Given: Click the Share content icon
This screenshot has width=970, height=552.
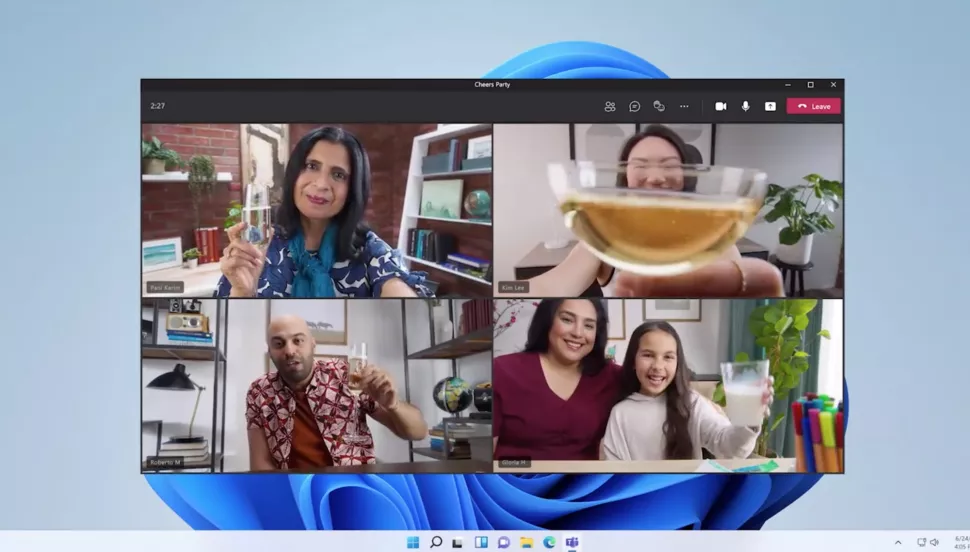Looking at the screenshot, I should (770, 106).
